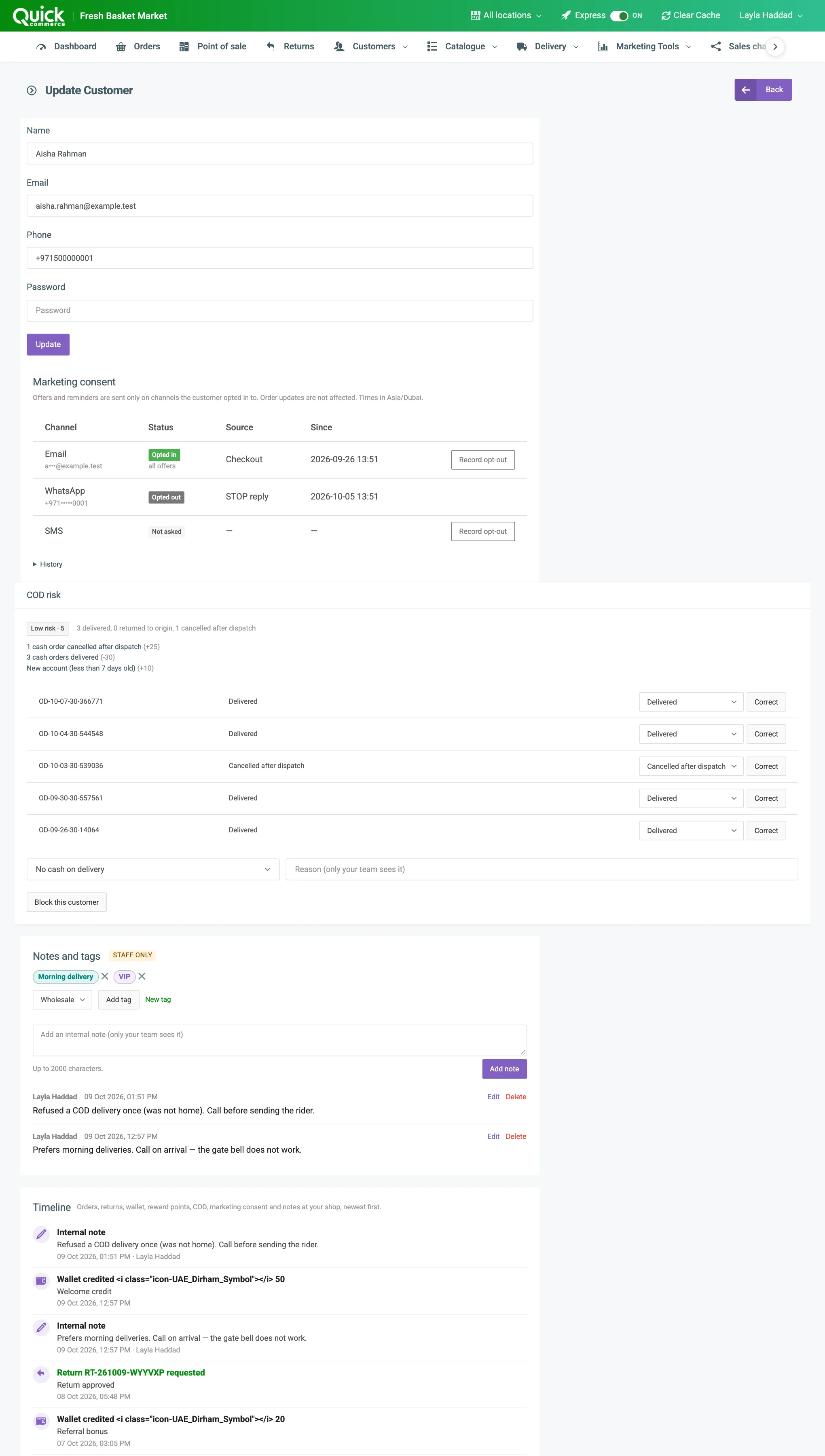This screenshot has height=1456, width=825.
Task: Click the internal note text area
Action: (x=280, y=1040)
